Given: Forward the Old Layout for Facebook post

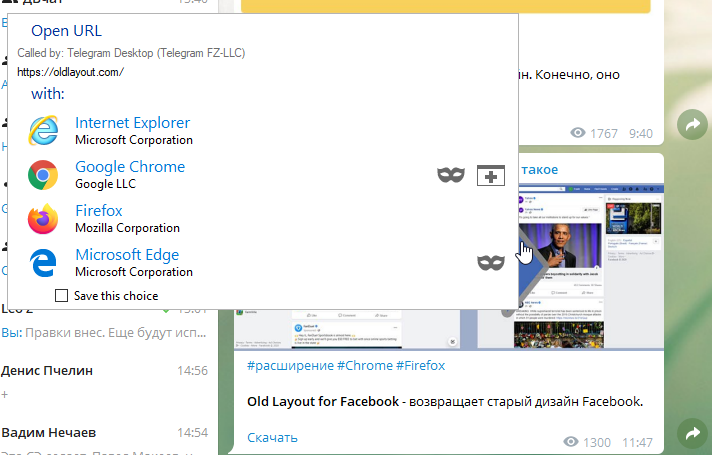Looking at the screenshot, I should pos(692,433).
